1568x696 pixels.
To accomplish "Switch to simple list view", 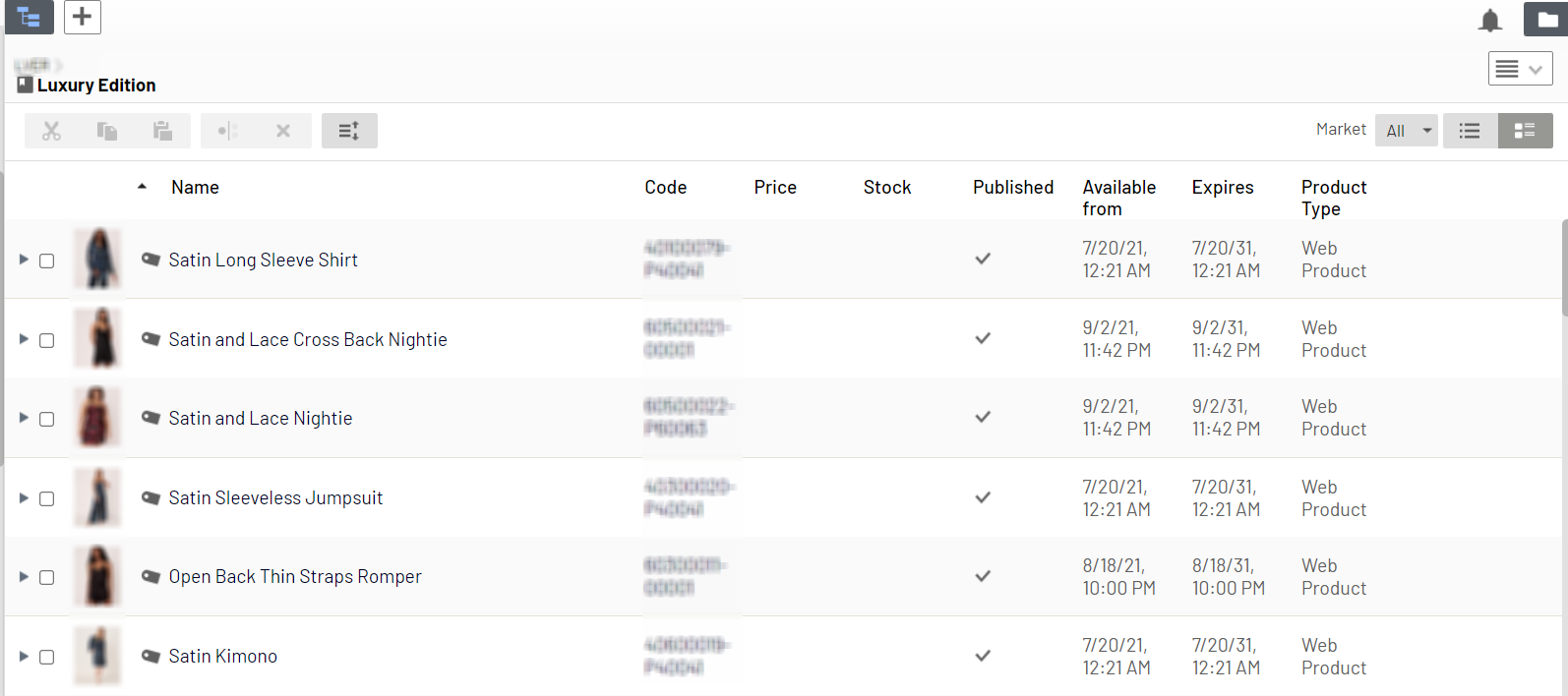I will coord(1470,131).
